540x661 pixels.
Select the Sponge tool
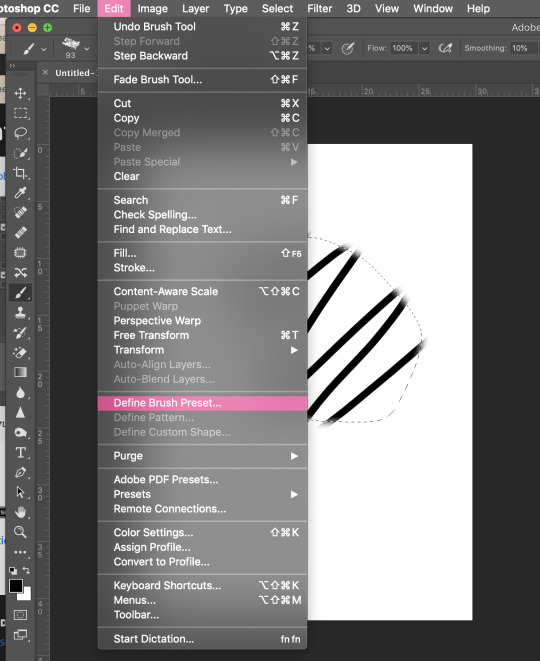coord(20,433)
